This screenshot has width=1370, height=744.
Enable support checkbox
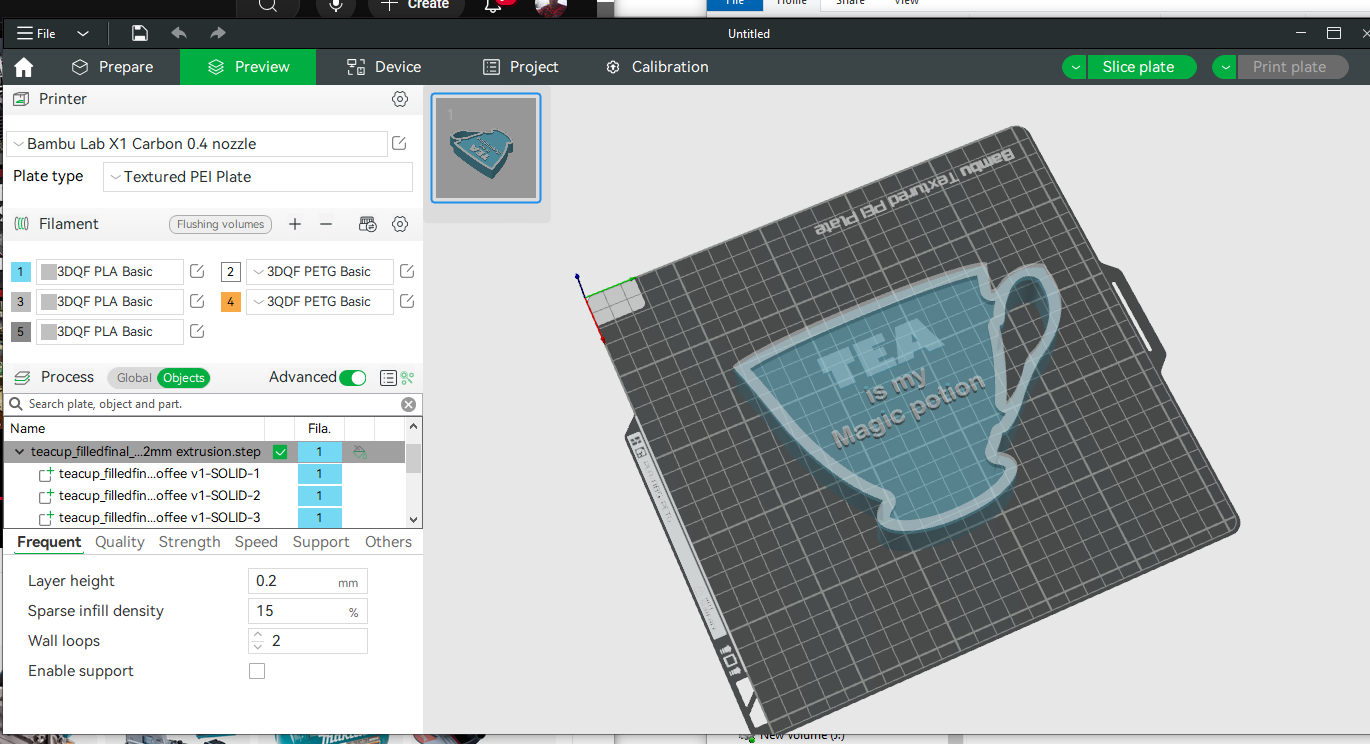[257, 671]
